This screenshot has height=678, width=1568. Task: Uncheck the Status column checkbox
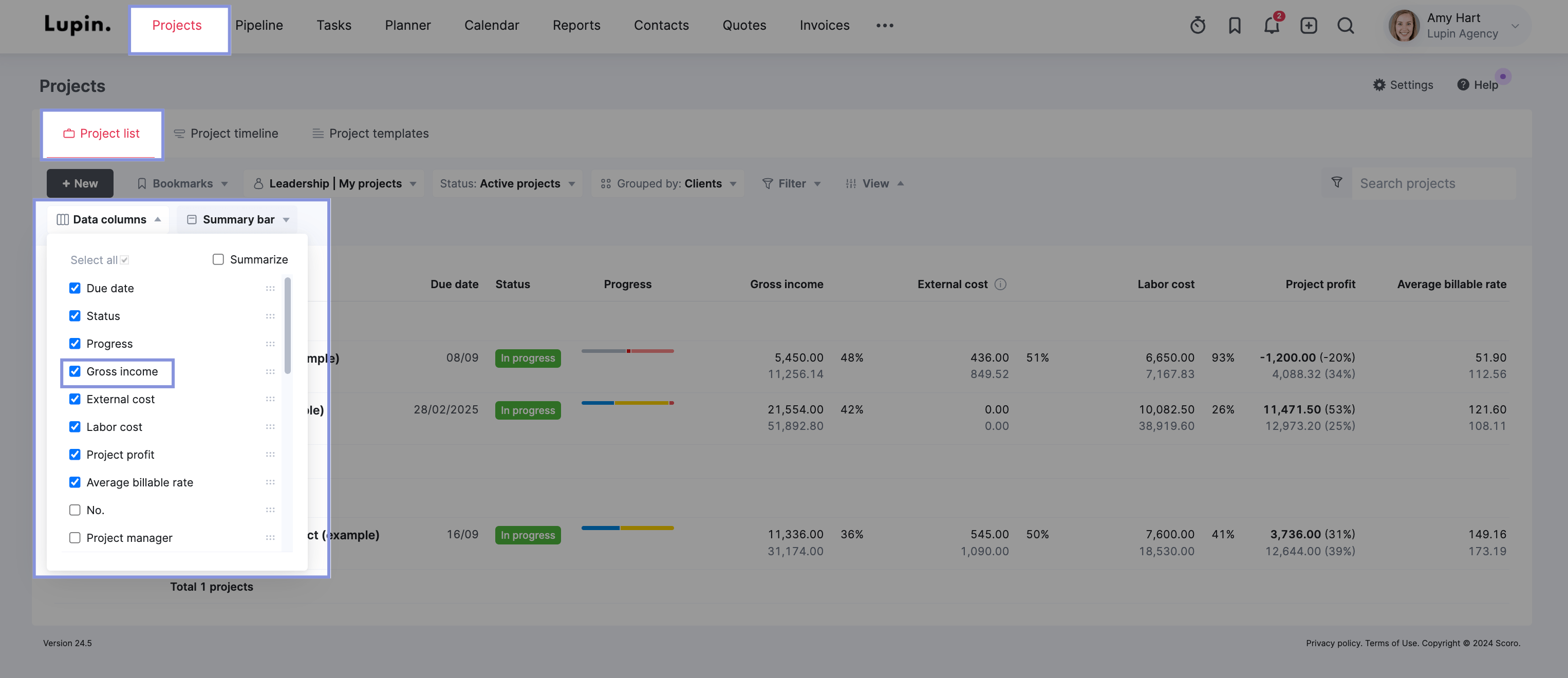pos(75,316)
